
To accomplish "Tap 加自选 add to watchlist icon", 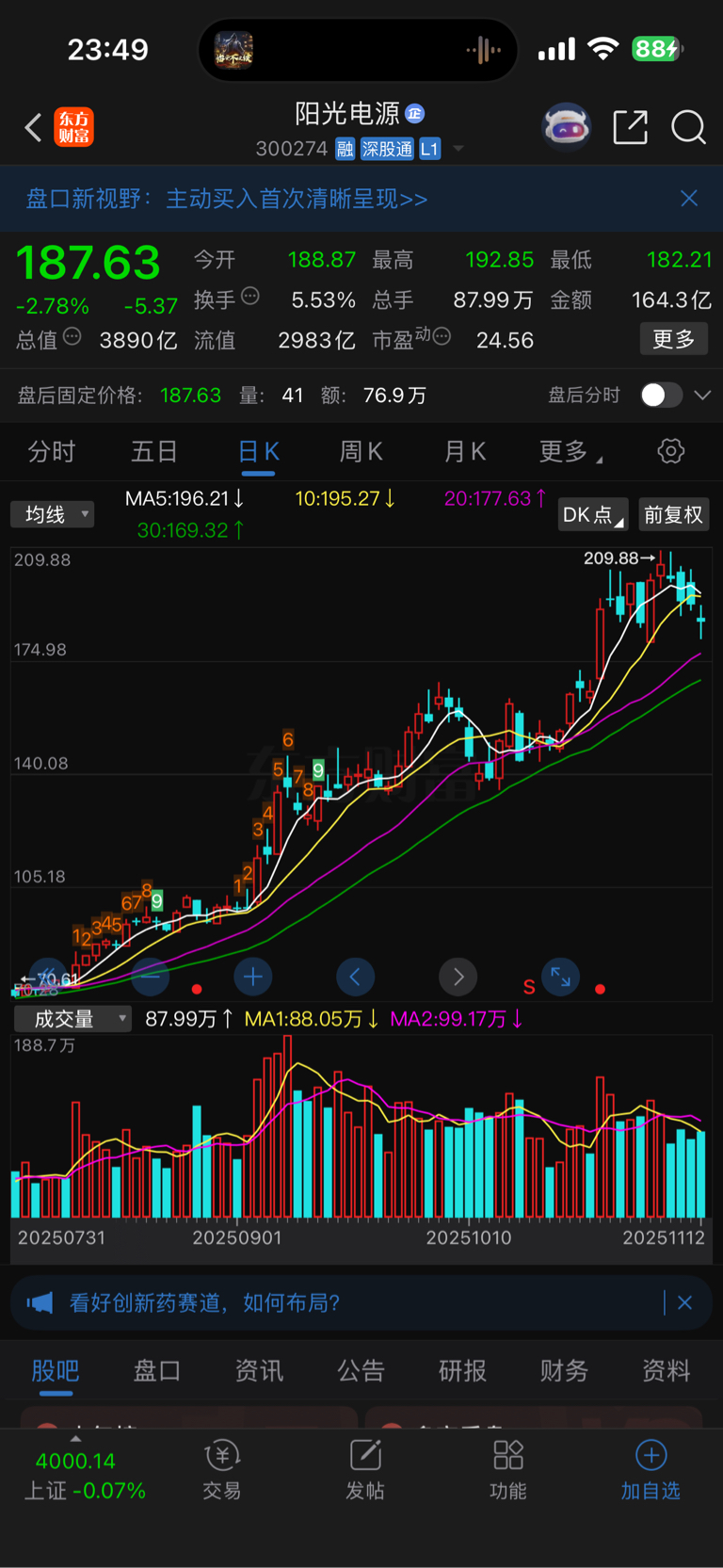I will pos(651,1455).
